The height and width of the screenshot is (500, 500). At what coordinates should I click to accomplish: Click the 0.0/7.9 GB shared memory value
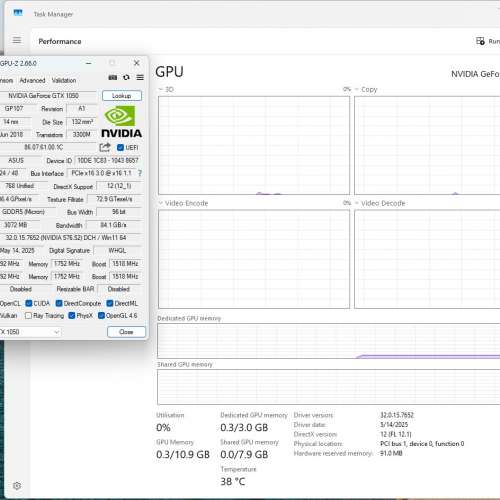[244, 454]
